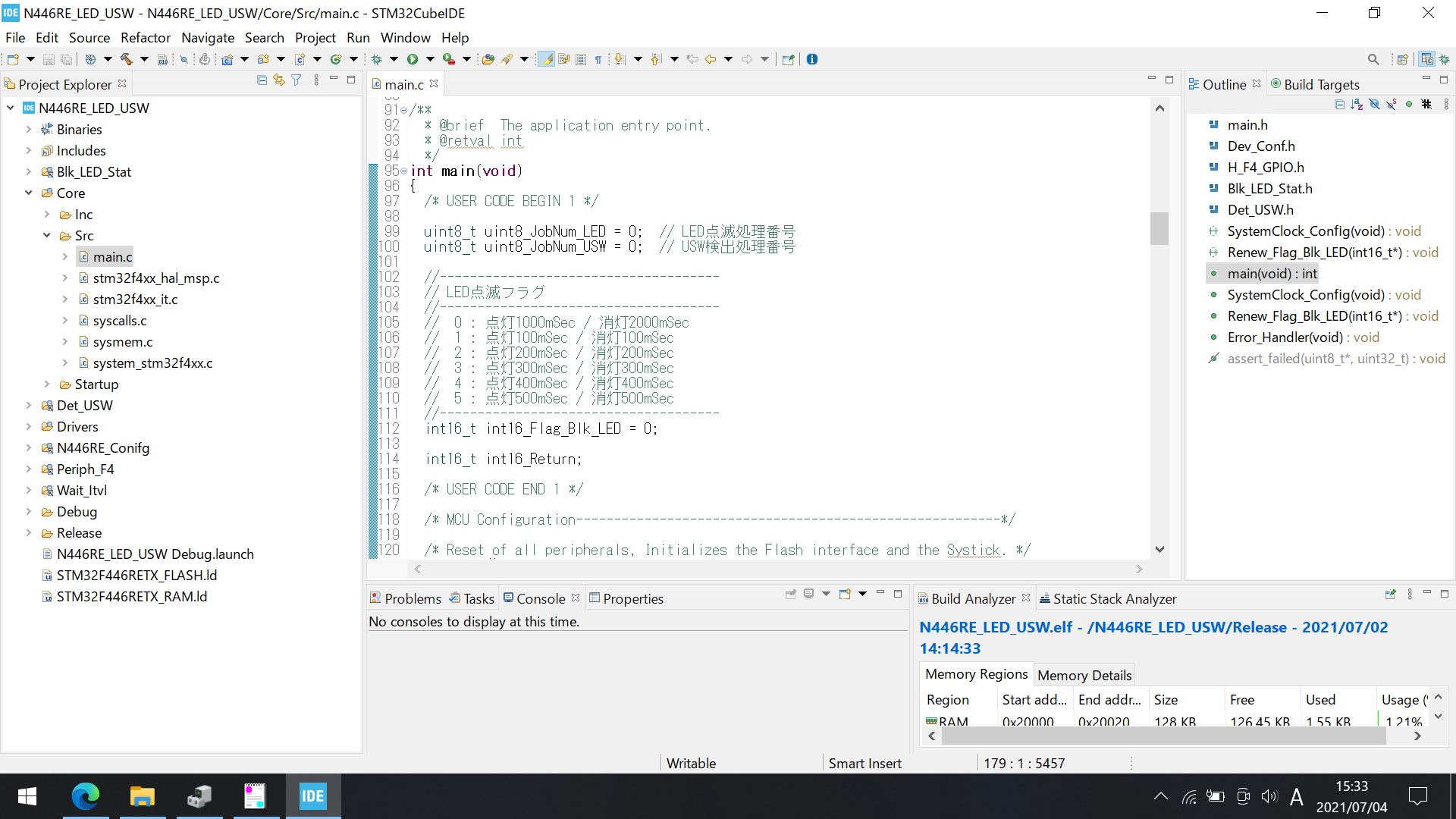Expand the Binaries tree node
This screenshot has width=1456, height=819.
29,130
